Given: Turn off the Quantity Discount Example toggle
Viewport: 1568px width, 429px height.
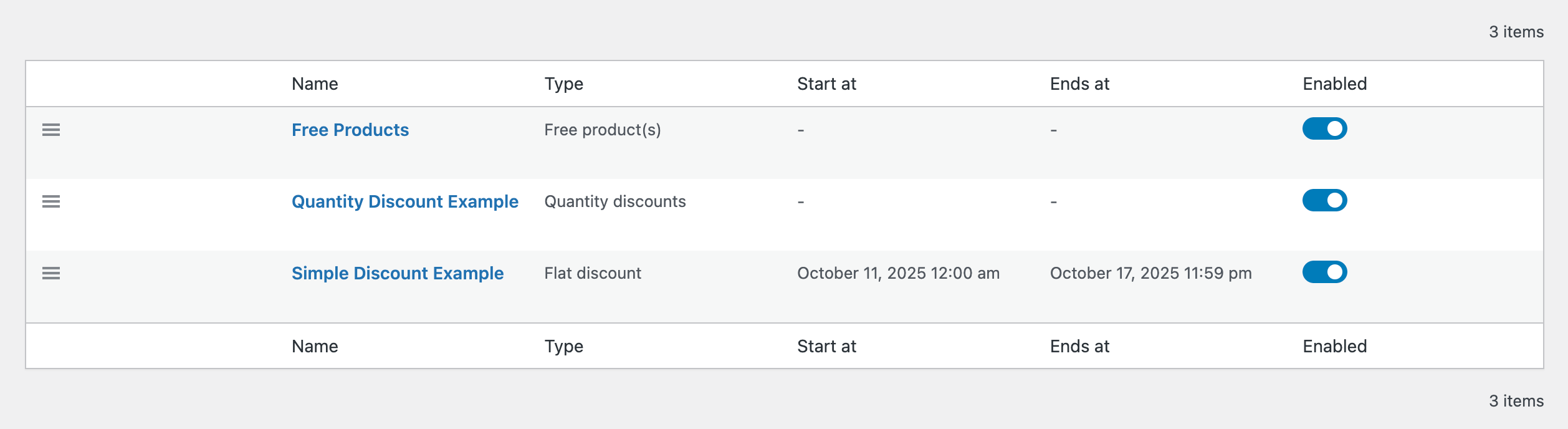Looking at the screenshot, I should pyautogui.click(x=1324, y=201).
